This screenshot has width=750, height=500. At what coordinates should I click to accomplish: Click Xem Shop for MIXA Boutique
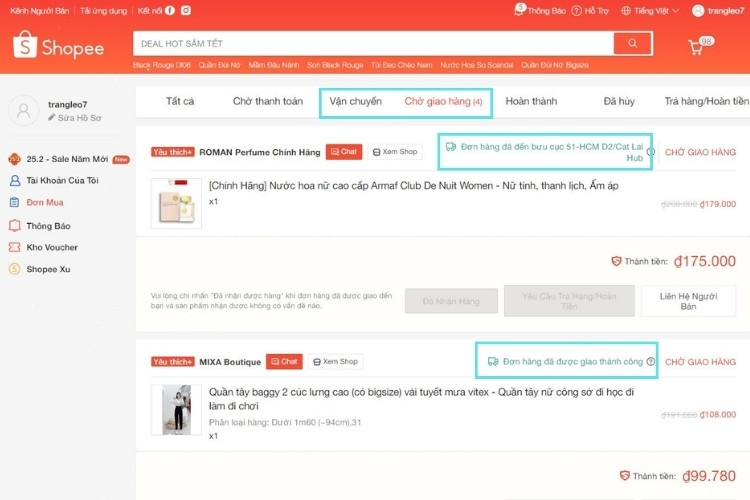(336, 361)
